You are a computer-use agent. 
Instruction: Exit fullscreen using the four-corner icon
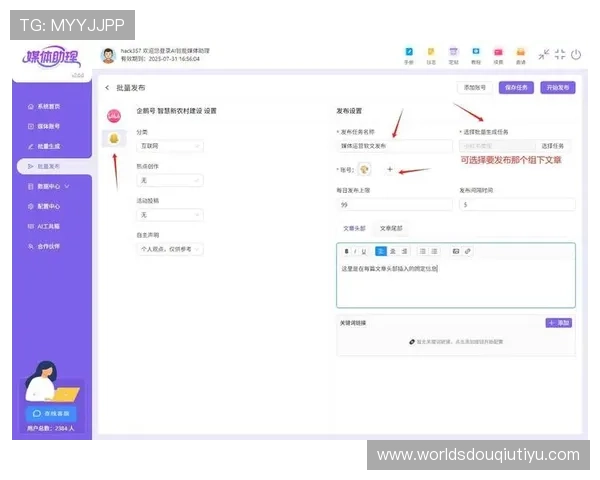point(560,54)
